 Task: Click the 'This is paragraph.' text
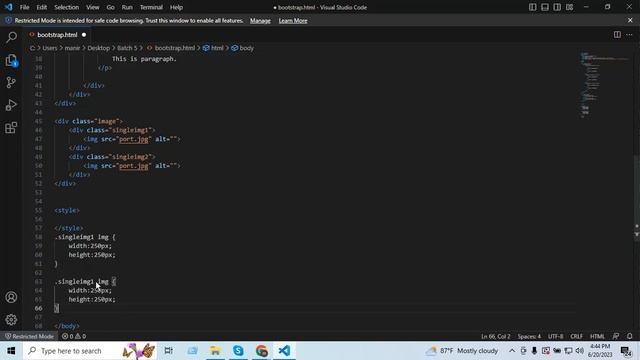144,59
